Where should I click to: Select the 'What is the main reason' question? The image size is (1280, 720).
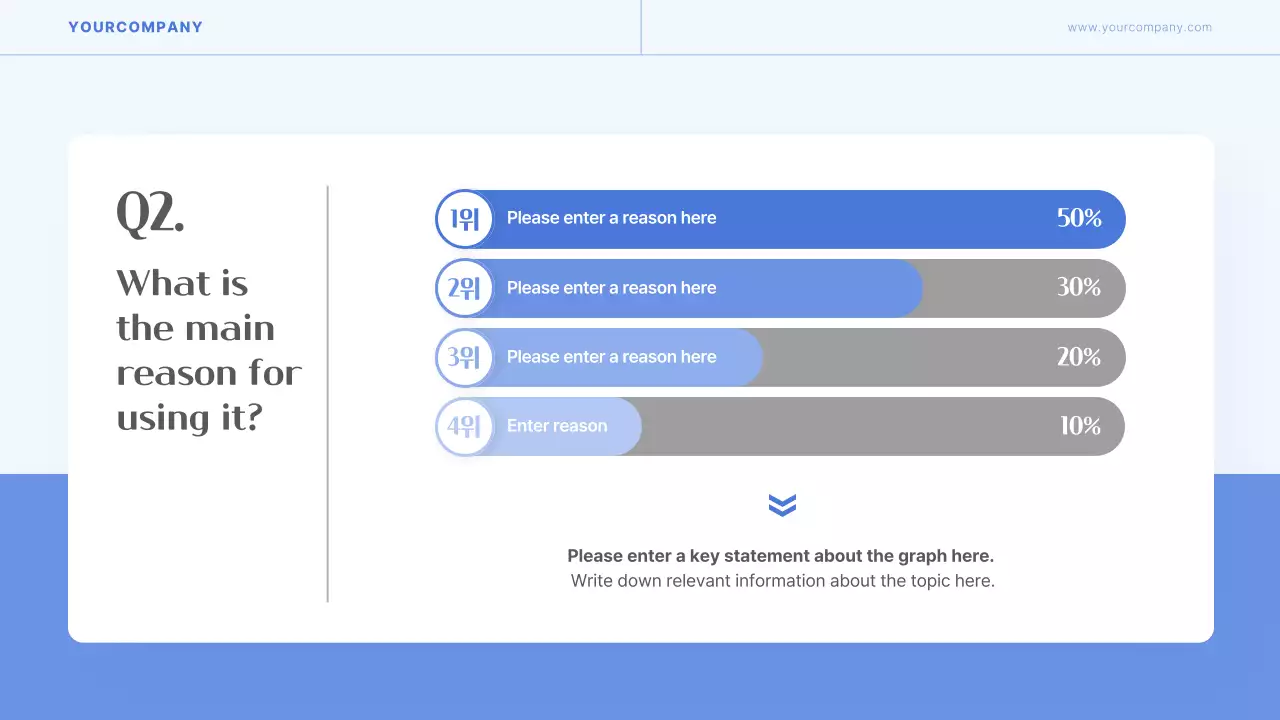tap(208, 350)
